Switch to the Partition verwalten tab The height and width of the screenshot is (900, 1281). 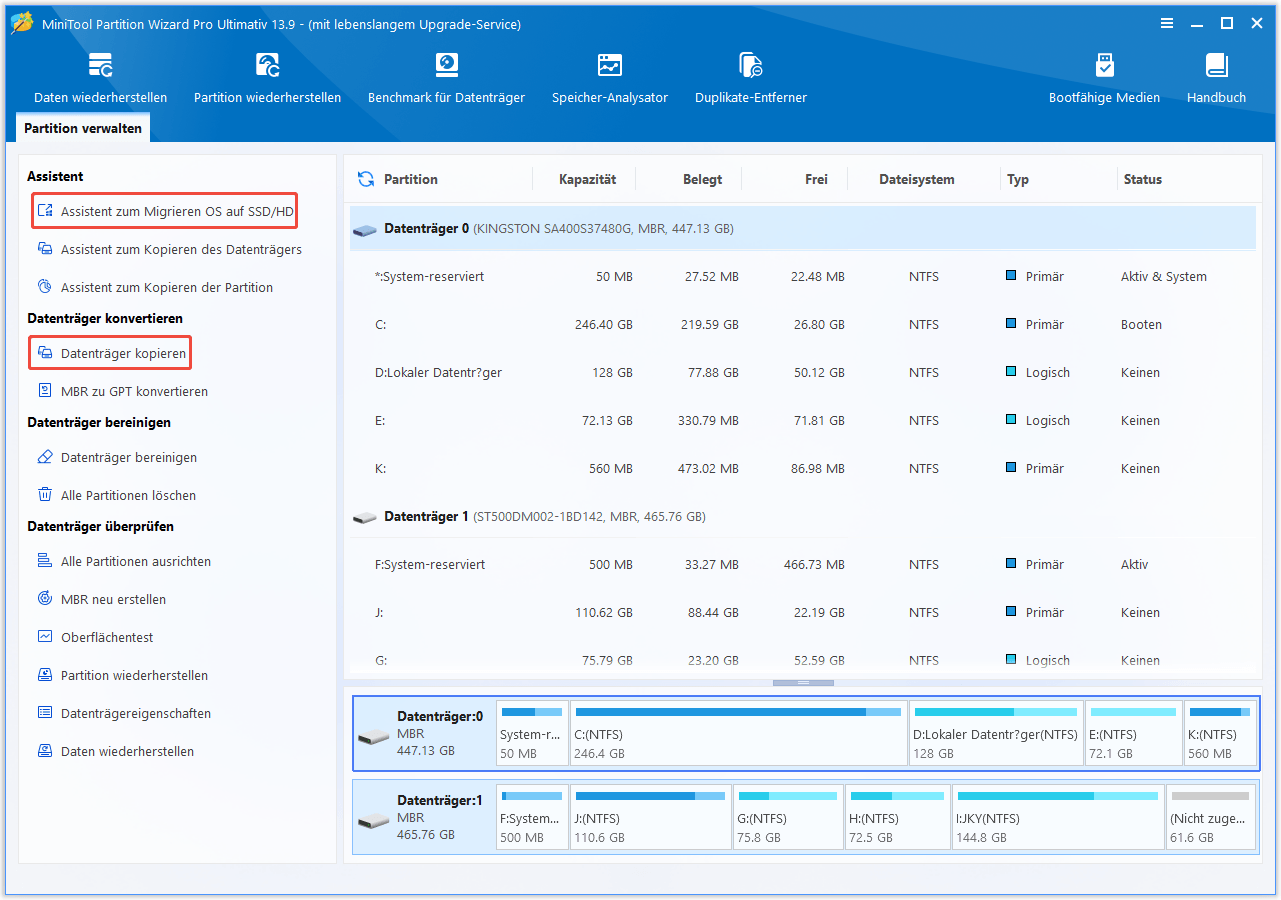(83, 128)
